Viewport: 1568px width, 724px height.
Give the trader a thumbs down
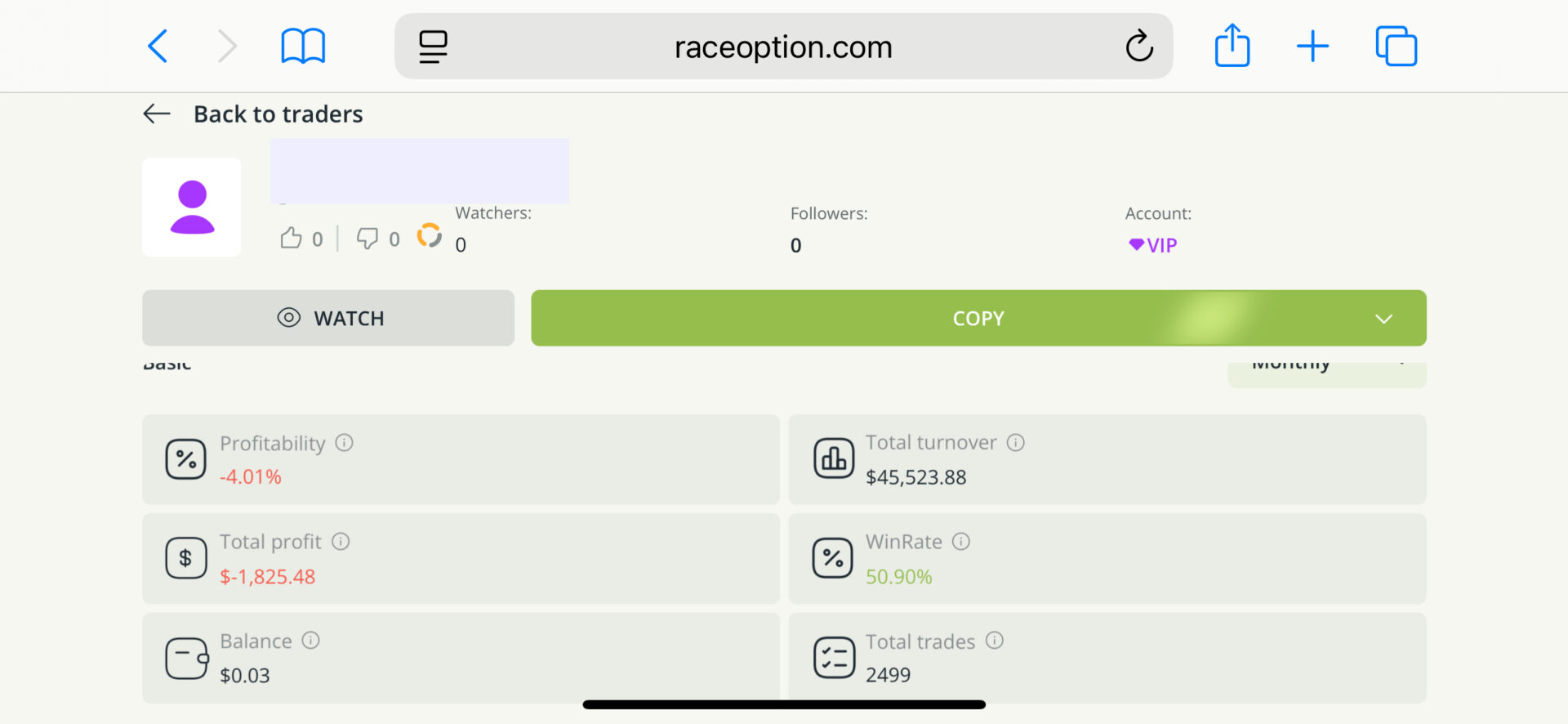click(x=368, y=238)
